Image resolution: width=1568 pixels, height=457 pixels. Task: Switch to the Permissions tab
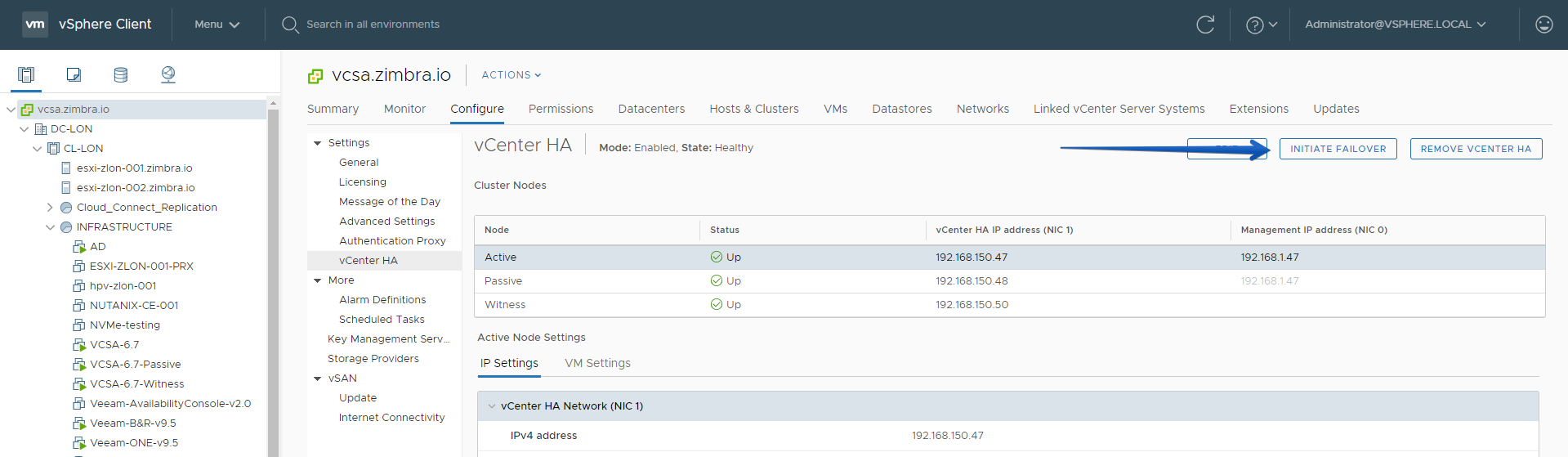[561, 109]
